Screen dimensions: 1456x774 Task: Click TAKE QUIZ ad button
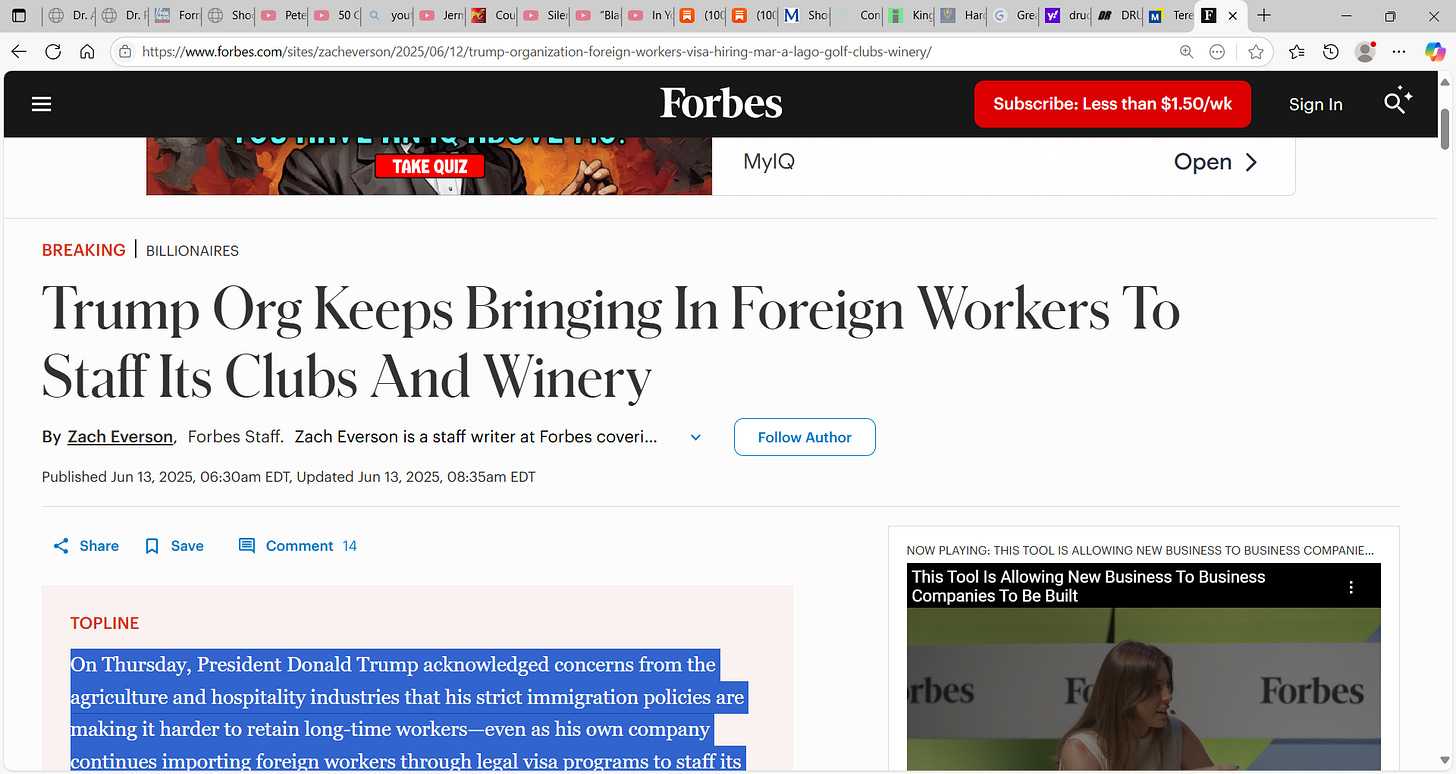click(429, 166)
